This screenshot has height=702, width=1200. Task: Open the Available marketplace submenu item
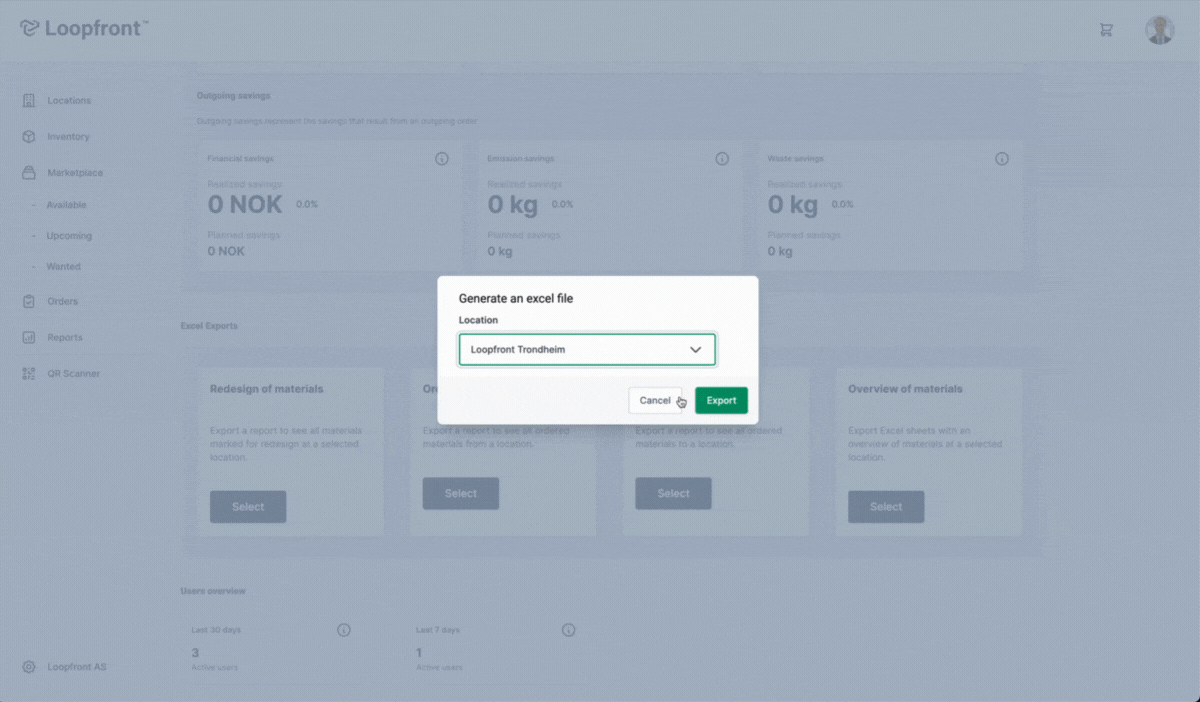66,205
